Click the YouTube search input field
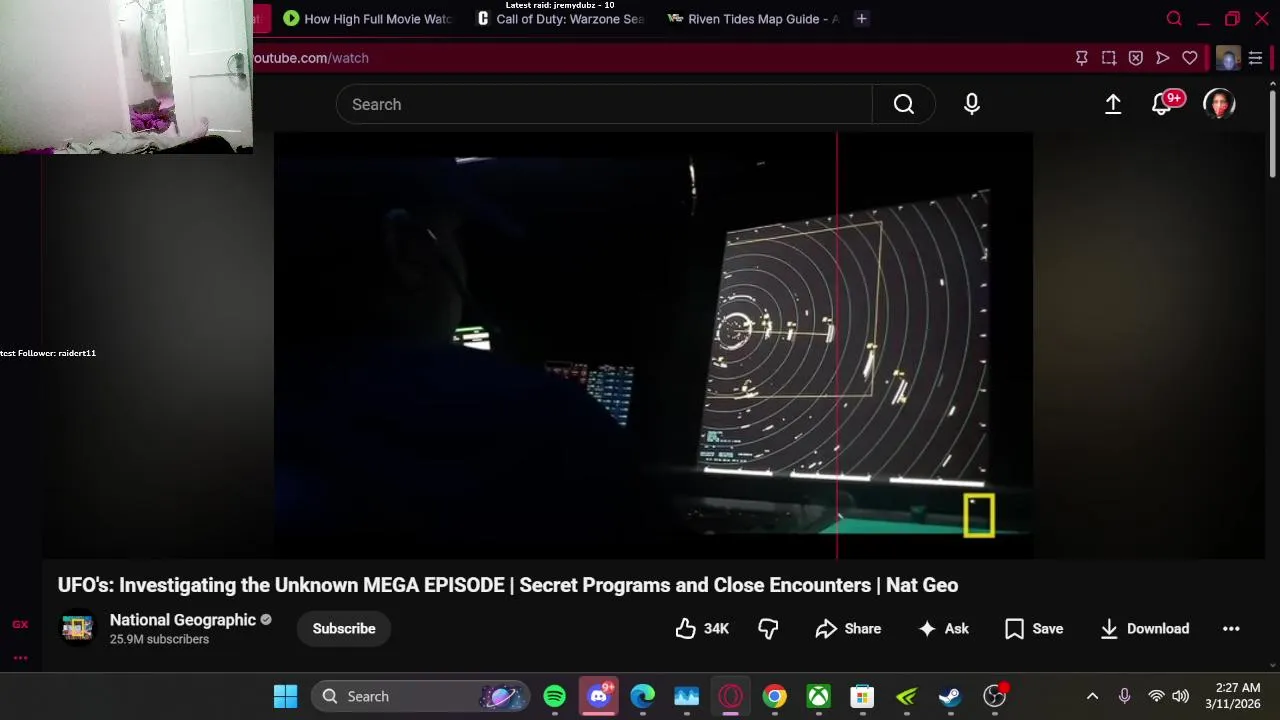The width and height of the screenshot is (1280, 720). click(x=604, y=104)
